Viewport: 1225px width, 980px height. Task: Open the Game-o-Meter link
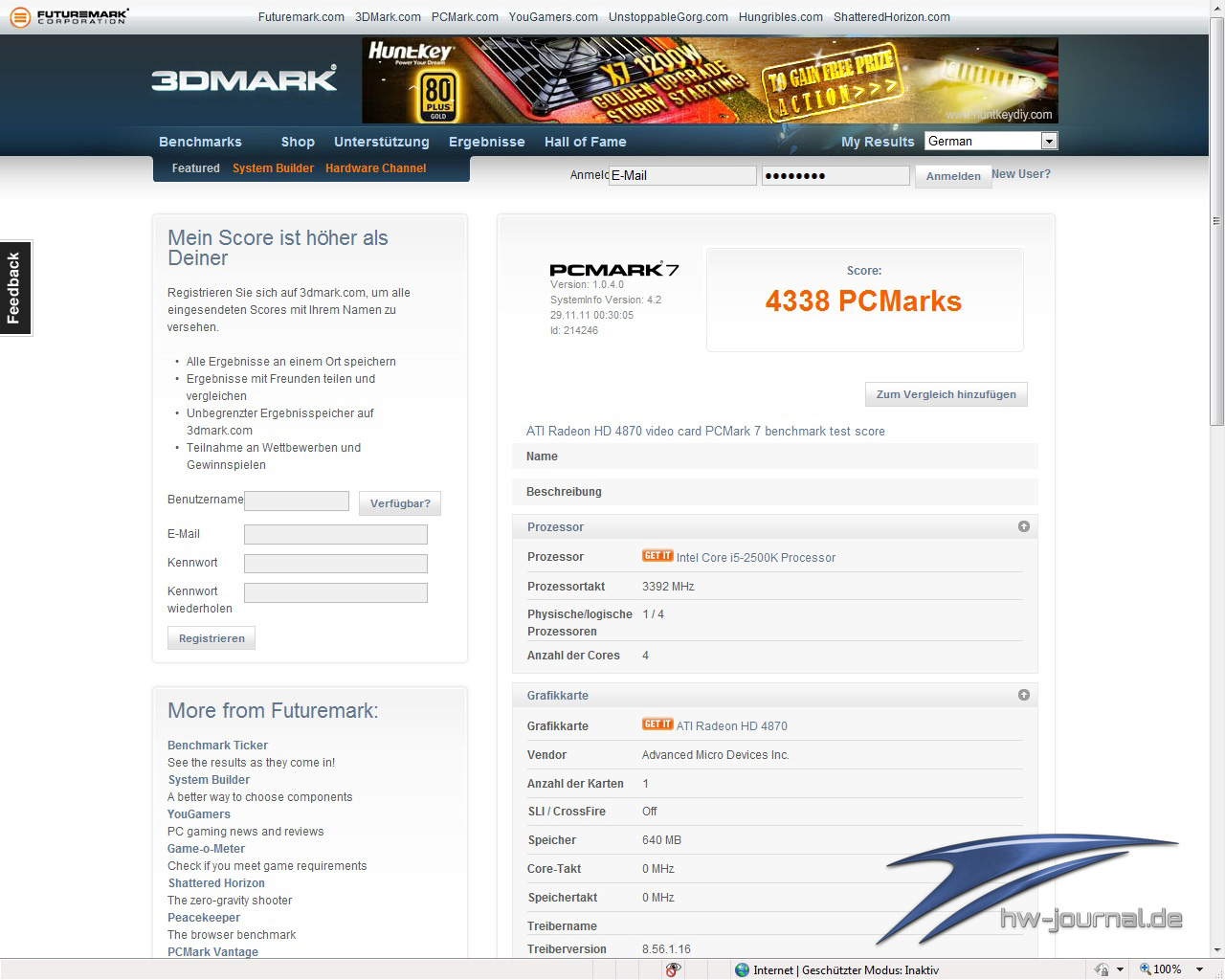(206, 849)
